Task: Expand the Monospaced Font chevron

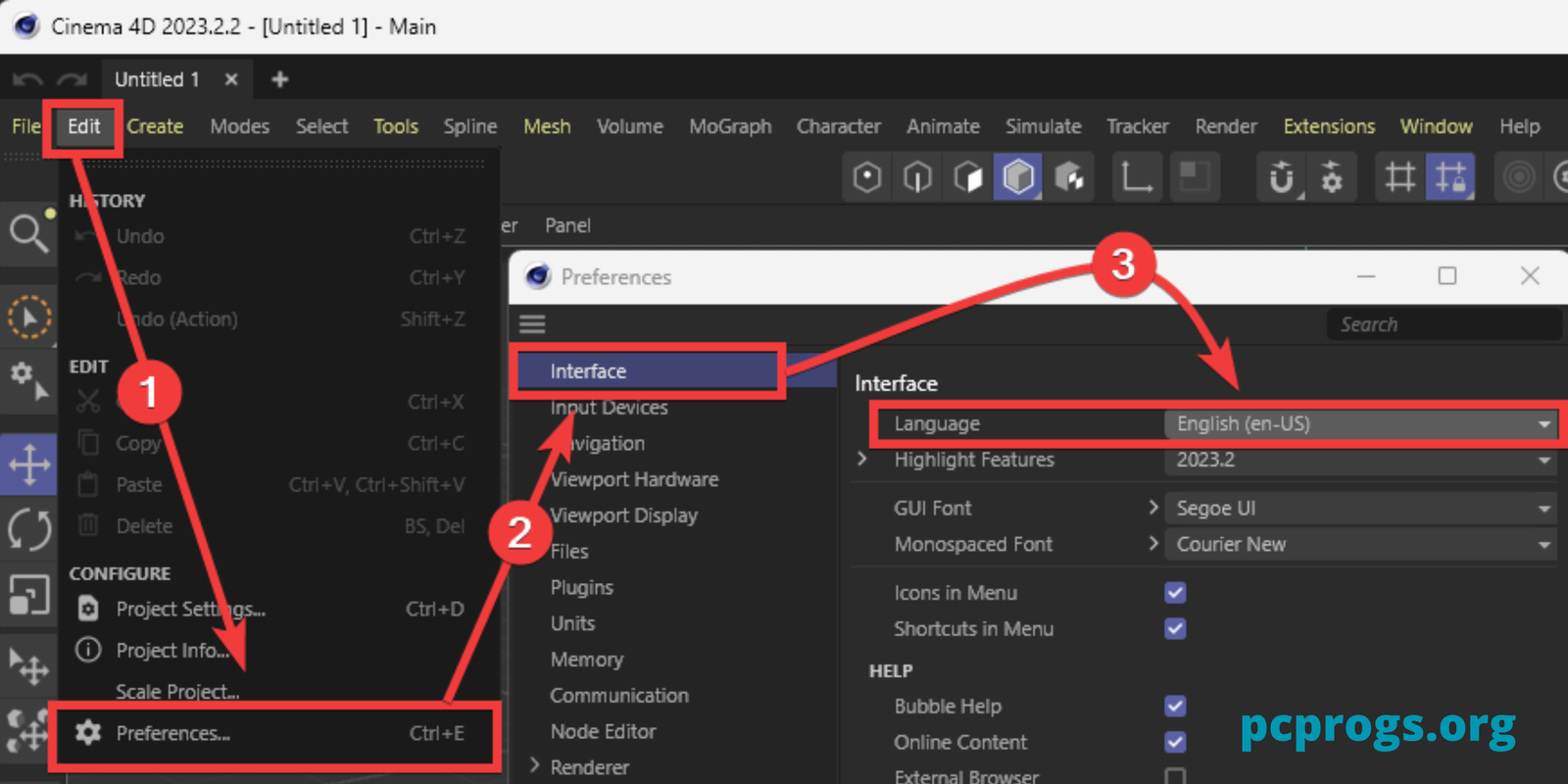Action: [1153, 543]
